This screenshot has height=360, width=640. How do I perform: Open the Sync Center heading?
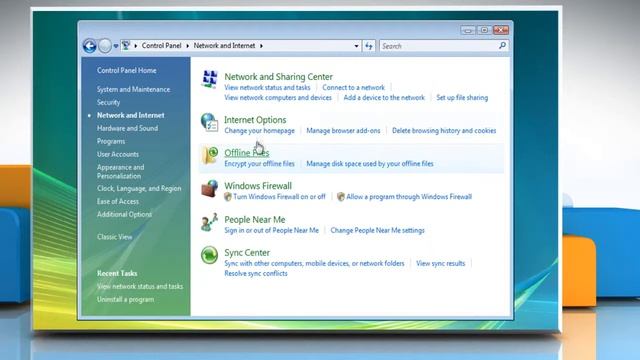[247, 253]
